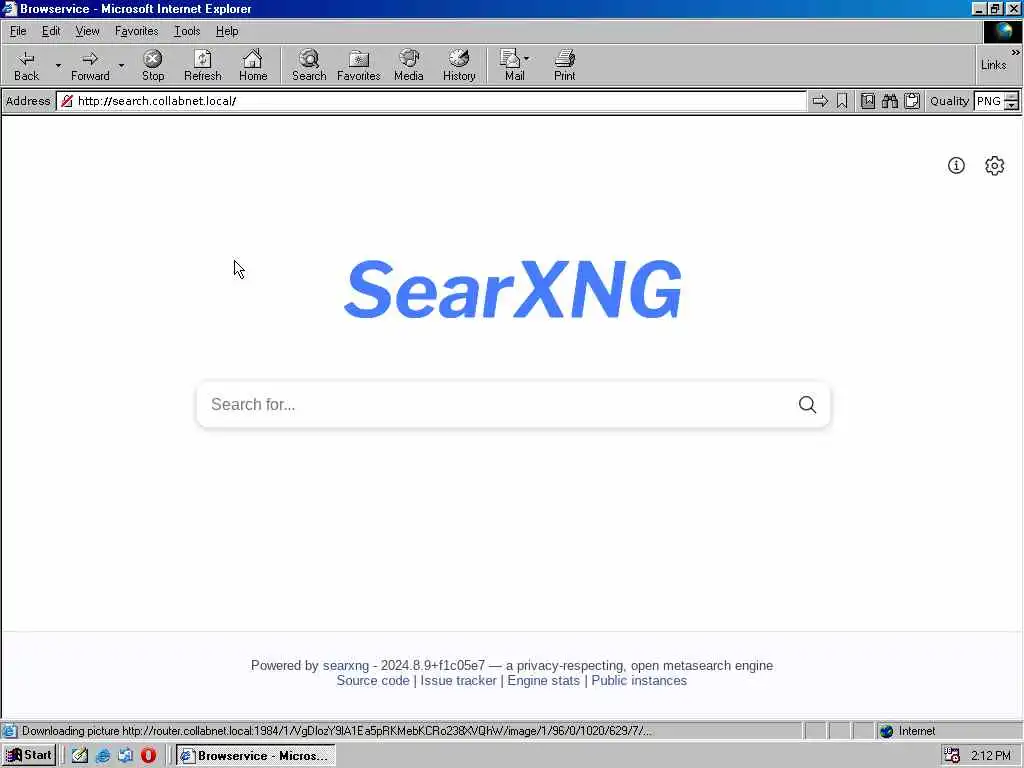The image size is (1024, 768).
Task: Click the status bar downloading picture text
Action: pos(336,731)
